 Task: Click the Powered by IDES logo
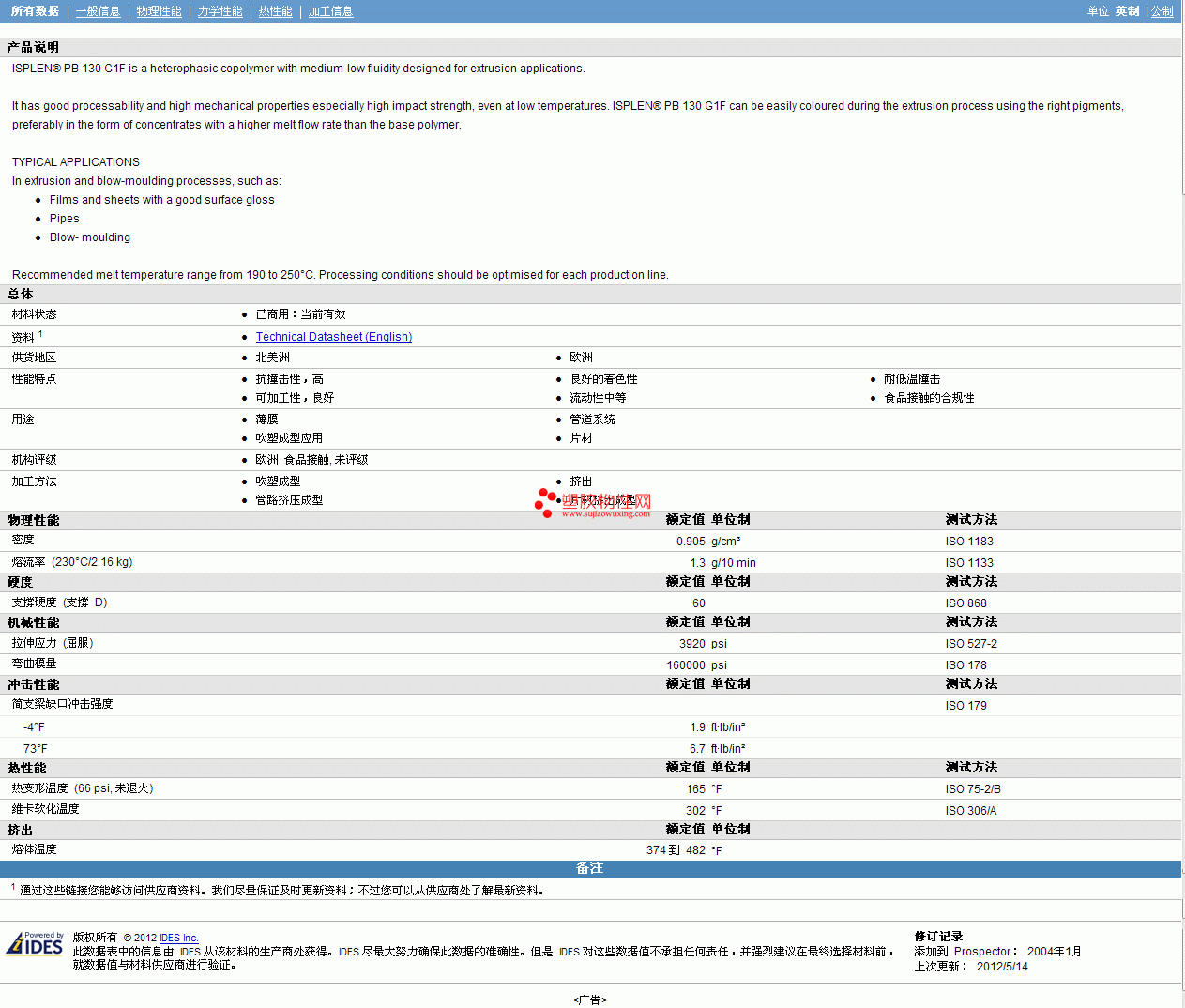[35, 943]
